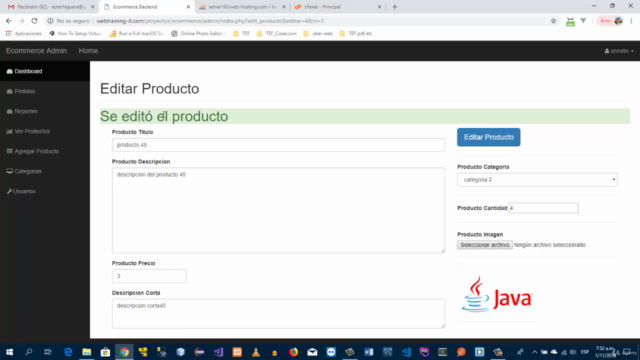Image resolution: width=640 pixels, height=360 pixels.
Task: Open File Explorer from the taskbar
Action: pyautogui.click(x=87, y=352)
